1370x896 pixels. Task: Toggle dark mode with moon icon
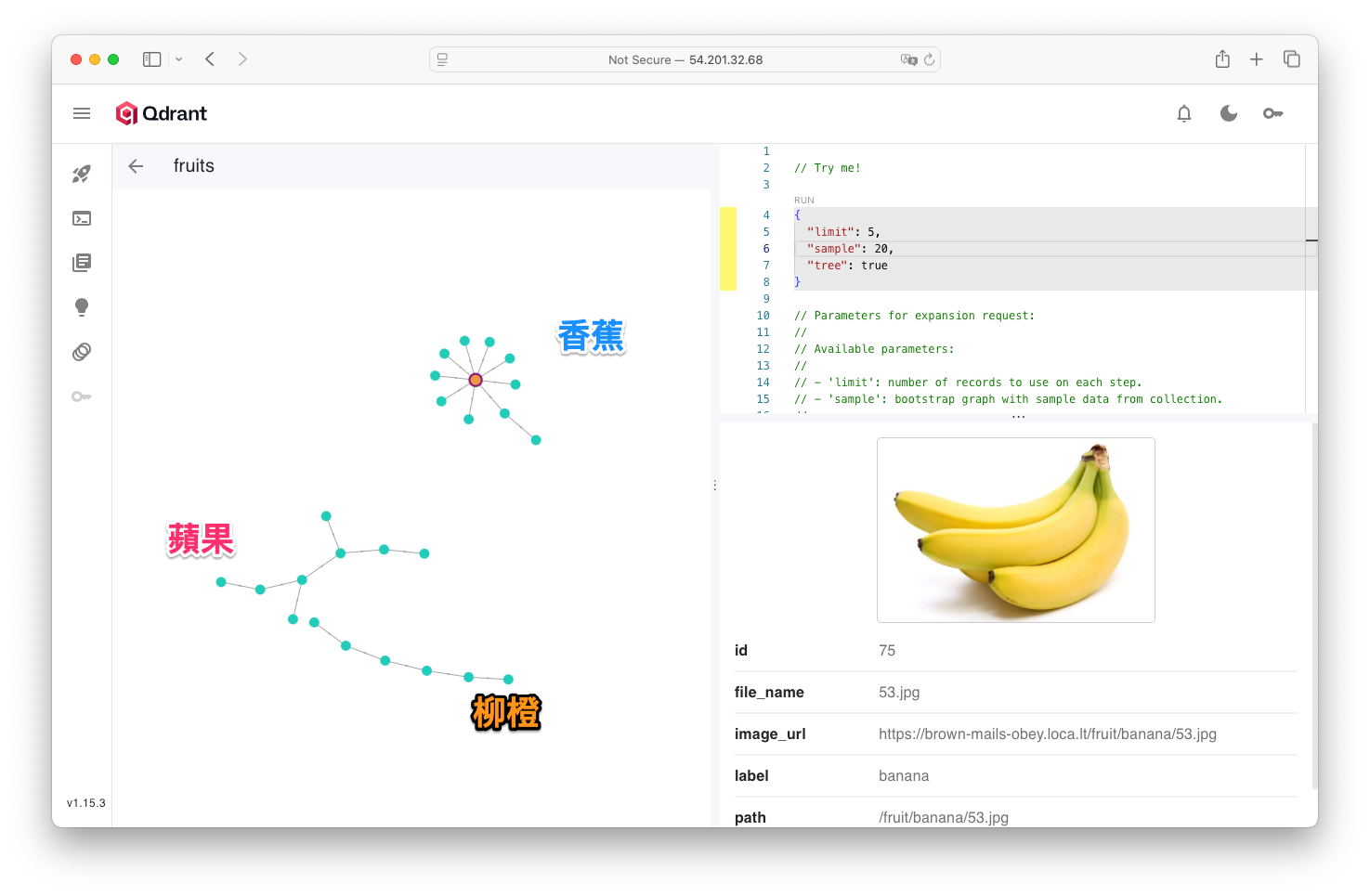pyautogui.click(x=1229, y=113)
